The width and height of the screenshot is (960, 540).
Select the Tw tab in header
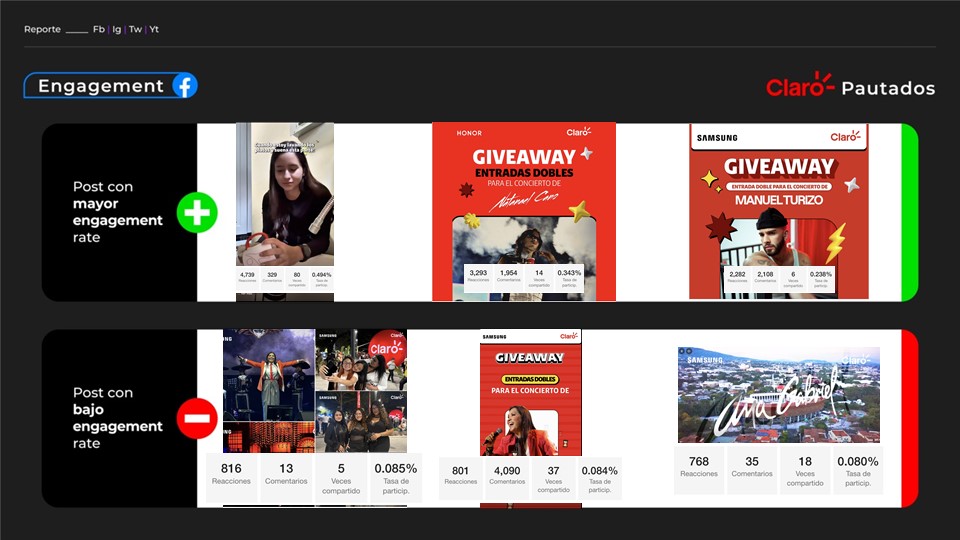(x=135, y=29)
